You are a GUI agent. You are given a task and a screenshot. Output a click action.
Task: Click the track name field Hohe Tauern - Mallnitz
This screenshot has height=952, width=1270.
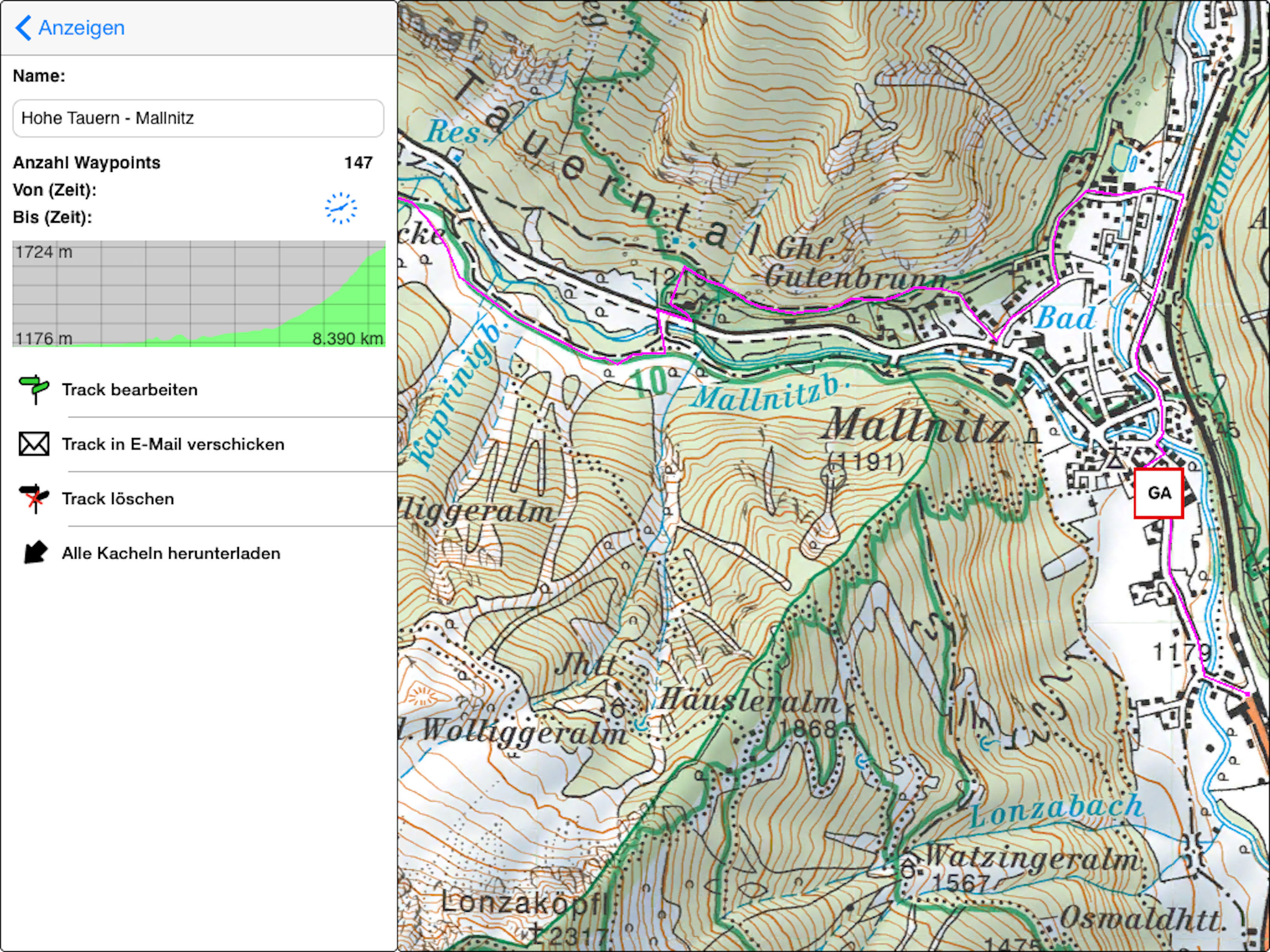point(198,118)
